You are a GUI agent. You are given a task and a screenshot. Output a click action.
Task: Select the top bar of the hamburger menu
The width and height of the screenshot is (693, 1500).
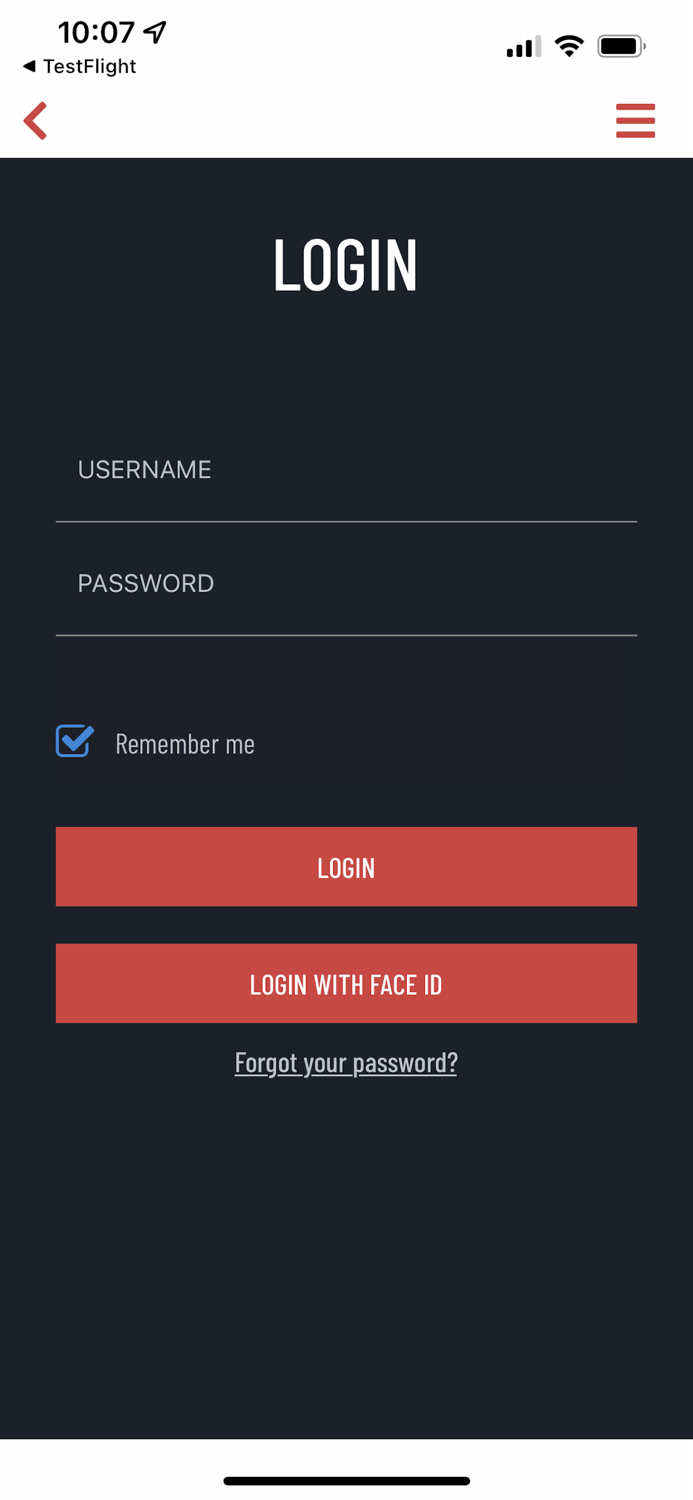coord(636,106)
